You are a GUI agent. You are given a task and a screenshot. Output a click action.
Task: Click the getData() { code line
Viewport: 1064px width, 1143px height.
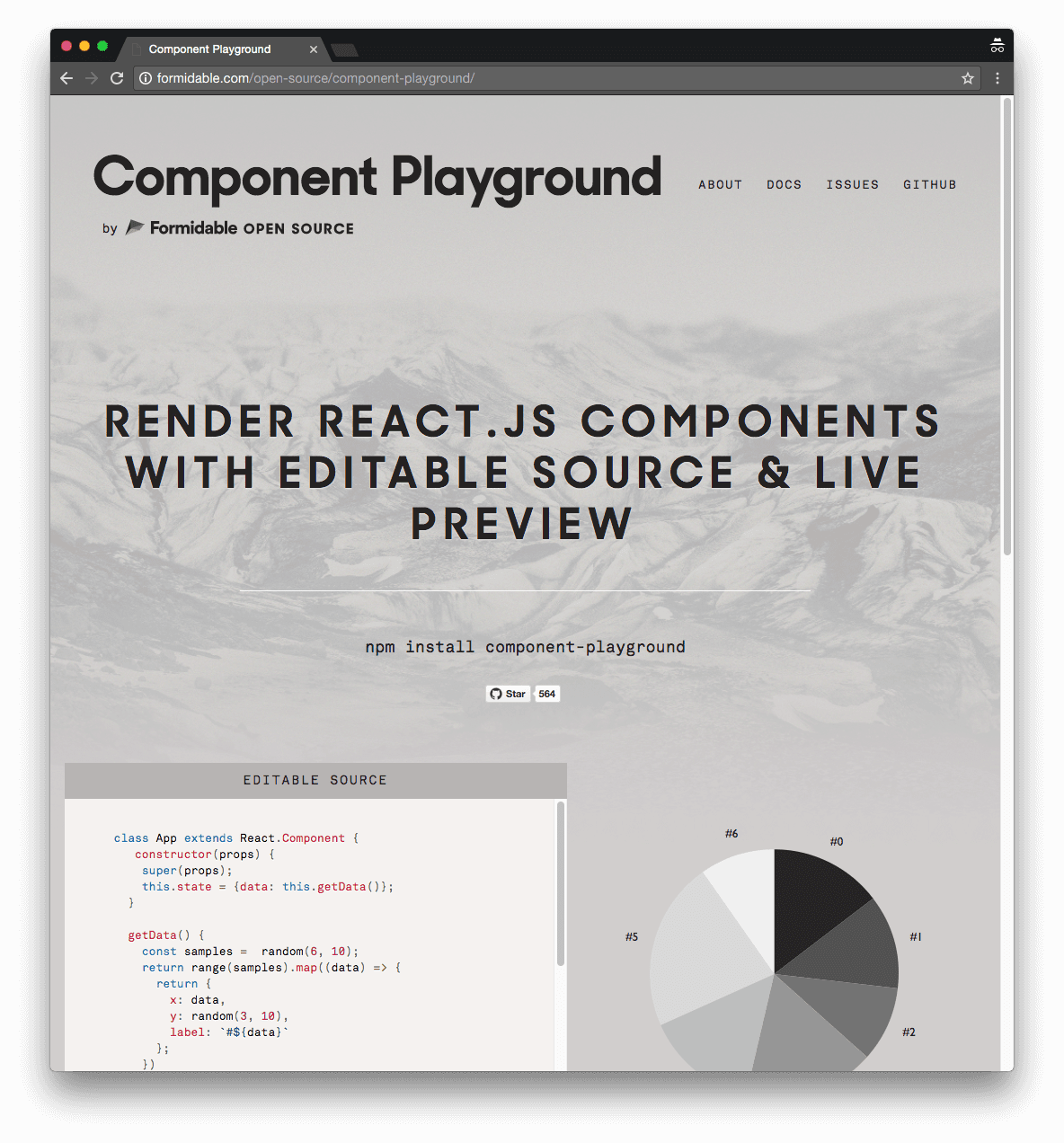click(166, 935)
